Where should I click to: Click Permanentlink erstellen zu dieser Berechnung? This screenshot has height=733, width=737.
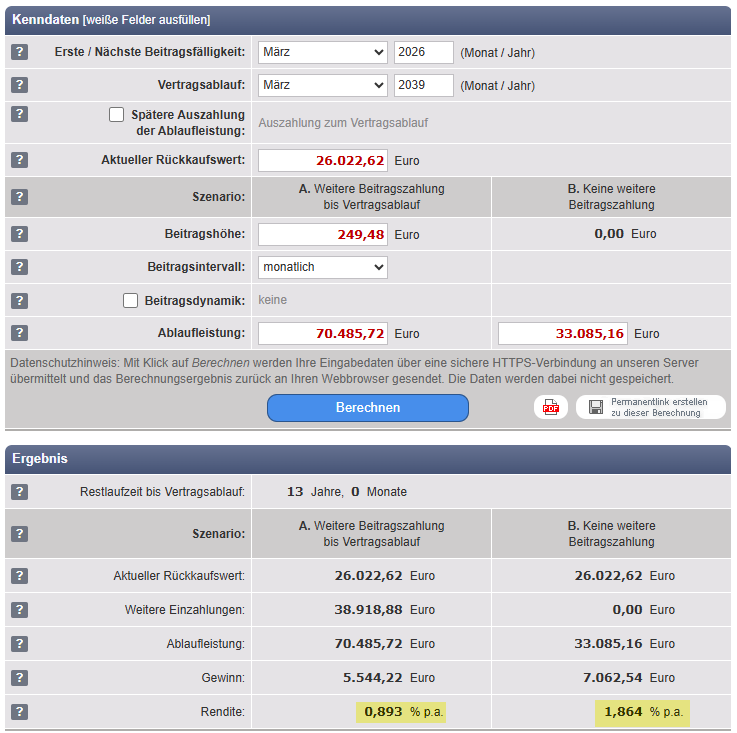point(650,407)
